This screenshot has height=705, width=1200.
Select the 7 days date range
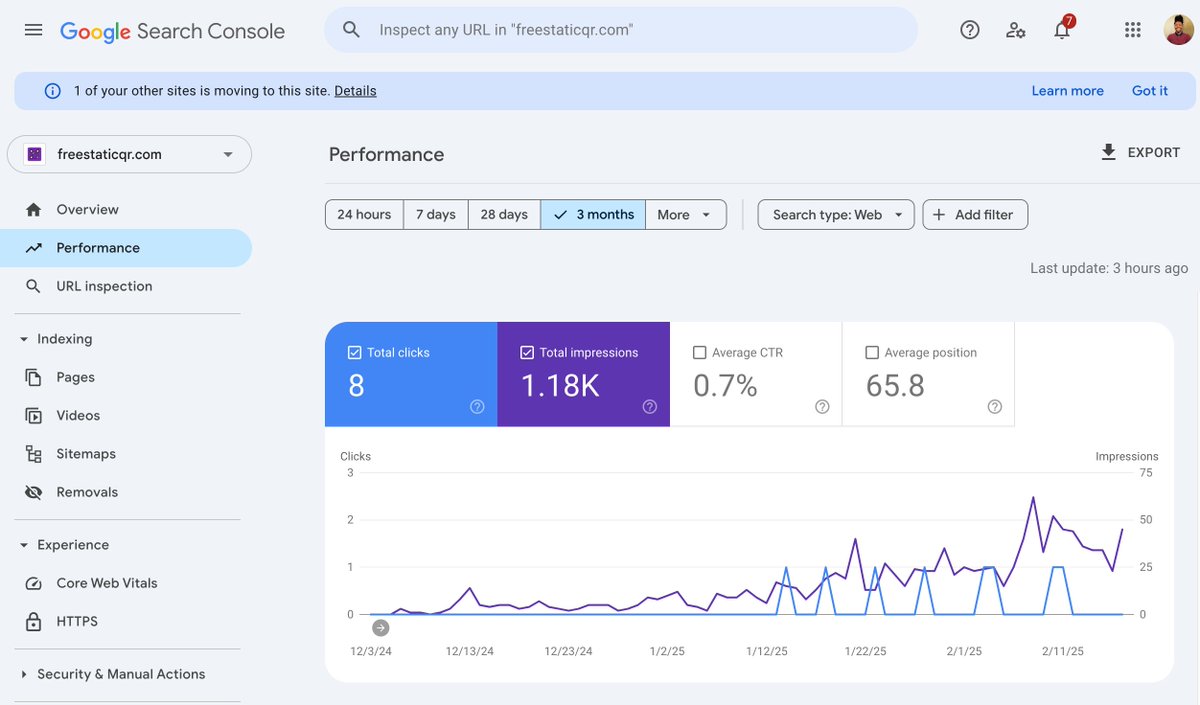(436, 215)
